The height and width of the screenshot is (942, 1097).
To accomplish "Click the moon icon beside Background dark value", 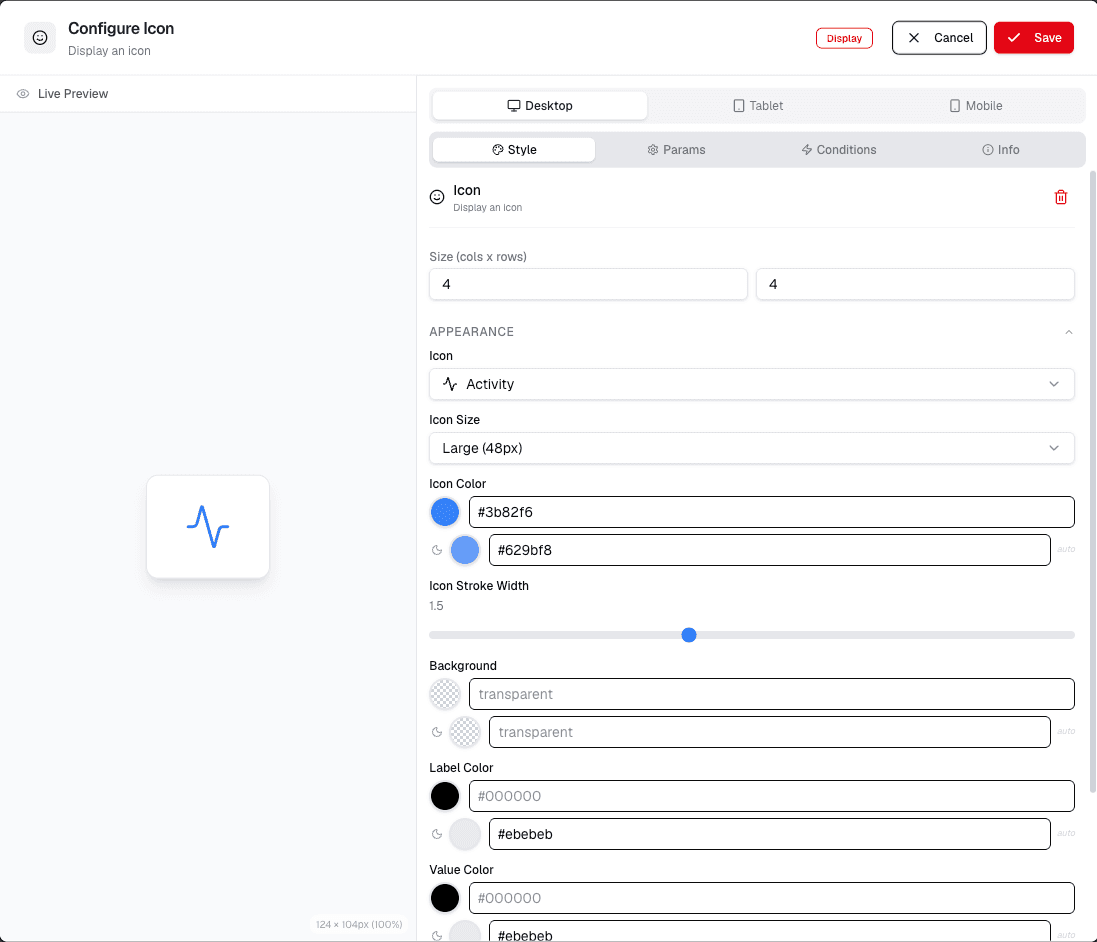I will pyautogui.click(x=437, y=732).
